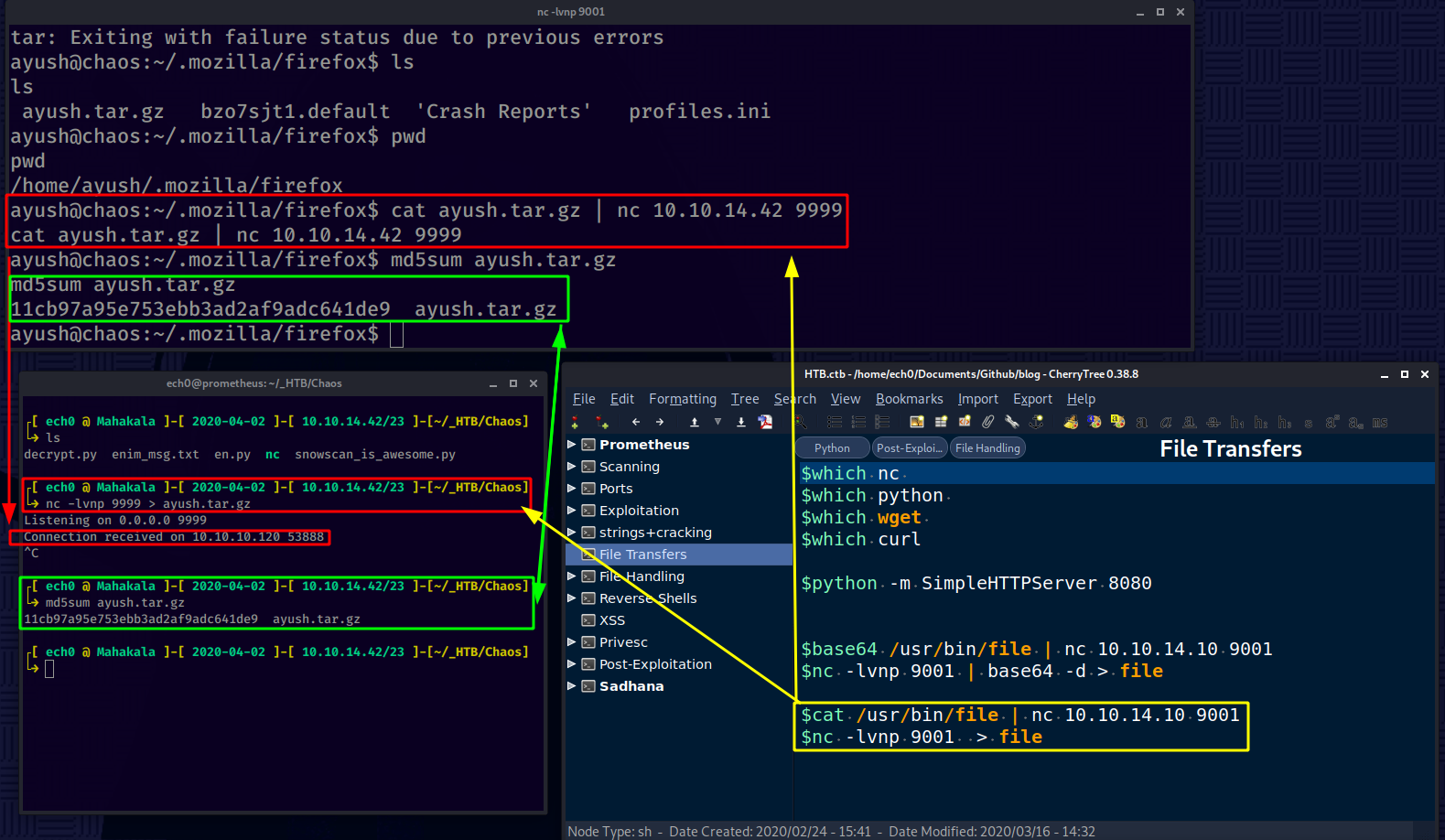
Task: Attach a file with the paperclip icon
Action: tap(988, 422)
